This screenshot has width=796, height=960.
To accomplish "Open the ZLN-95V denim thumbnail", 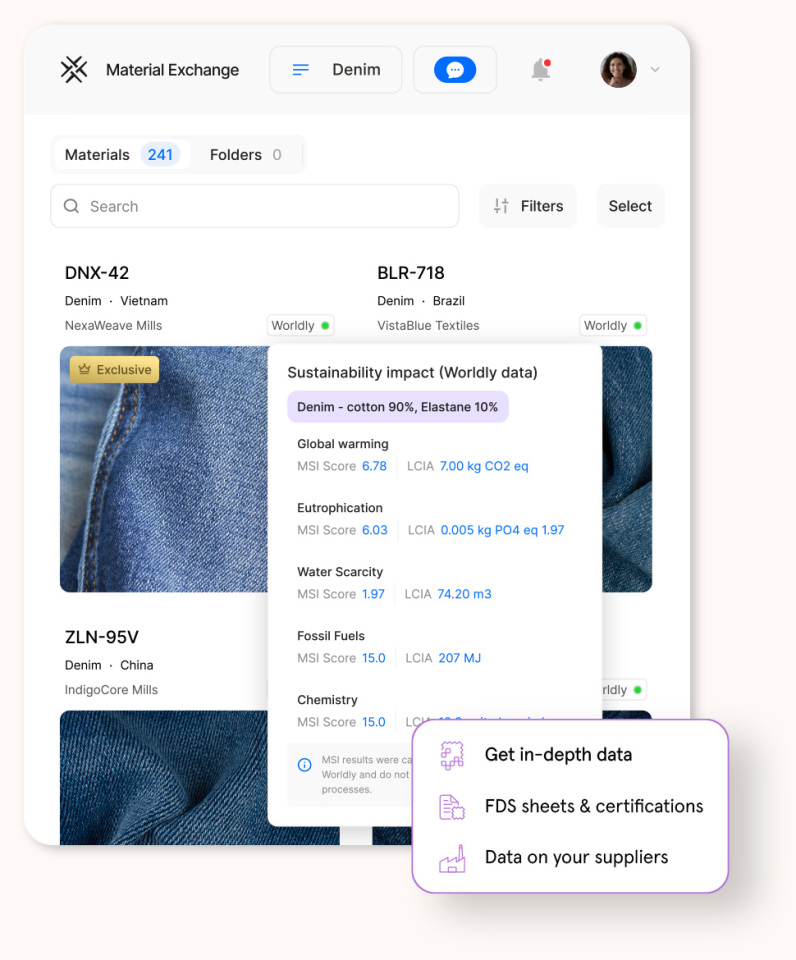I will [x=163, y=778].
